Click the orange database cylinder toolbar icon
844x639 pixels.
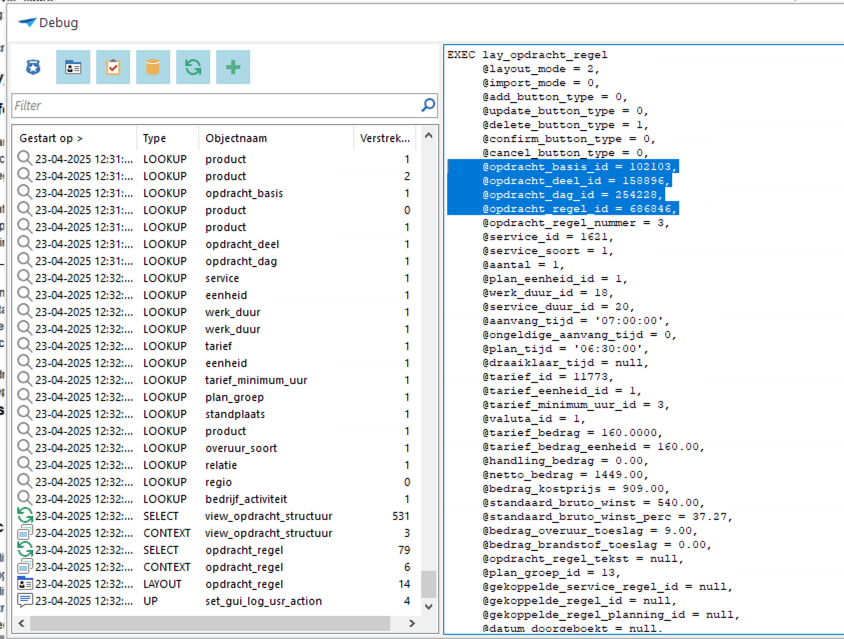[153, 67]
